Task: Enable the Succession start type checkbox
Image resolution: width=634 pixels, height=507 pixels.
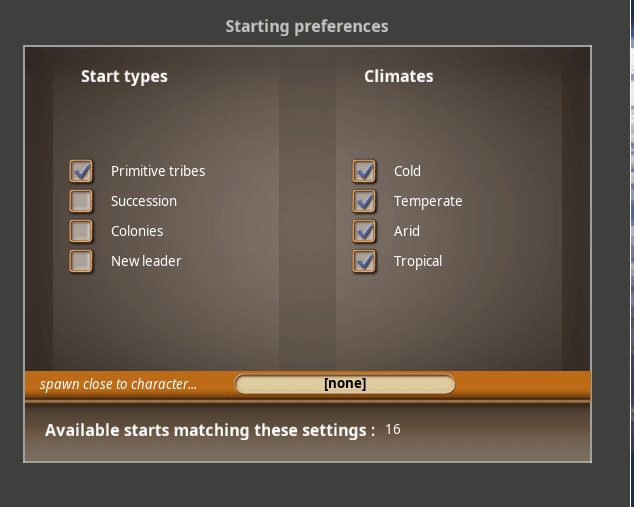Action: [82, 201]
